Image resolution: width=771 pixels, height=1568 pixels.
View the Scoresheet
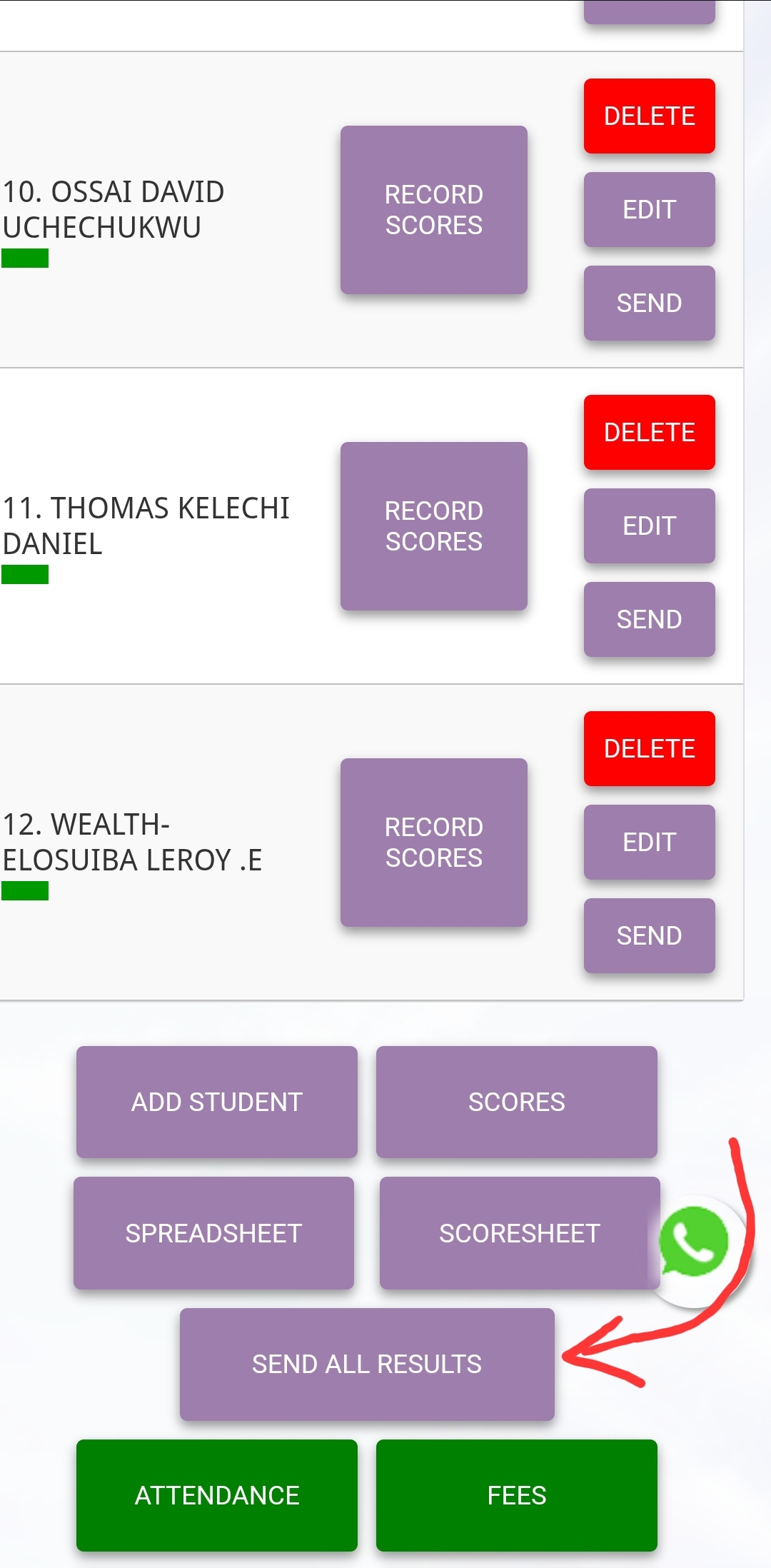coord(519,1234)
